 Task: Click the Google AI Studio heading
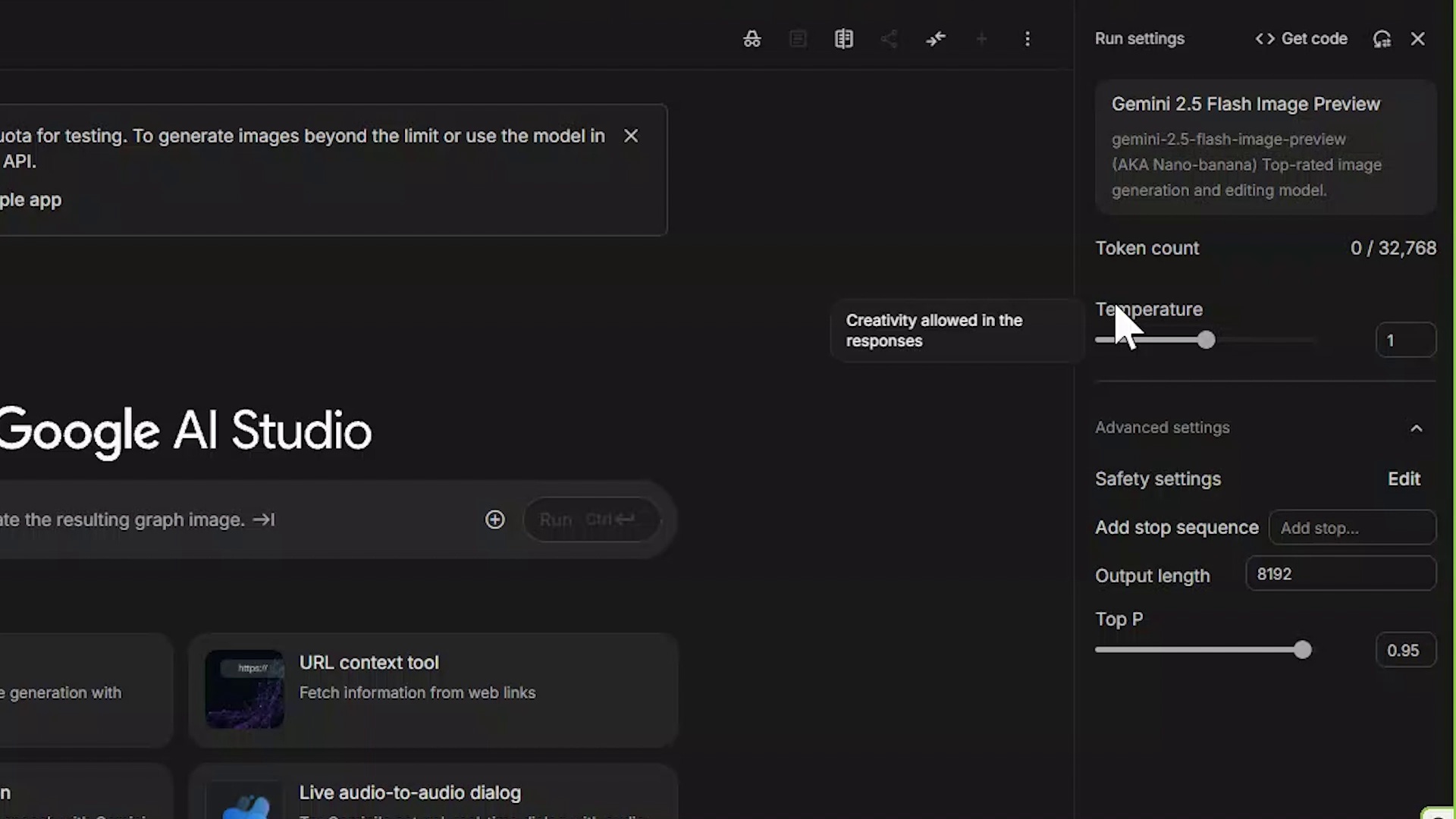coord(185,431)
